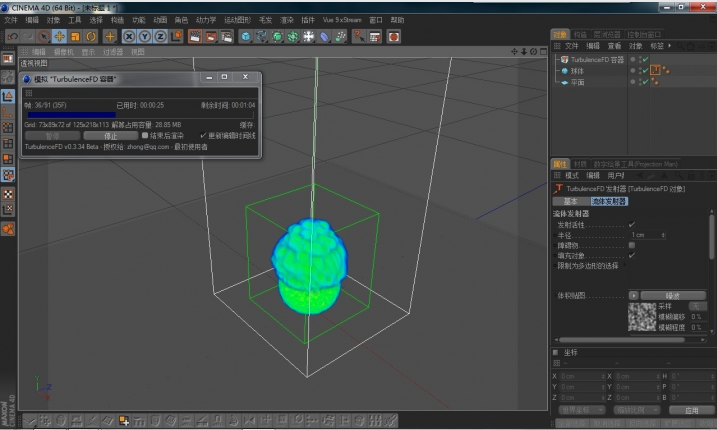Click the 模糊偏移 percentage field
The height and width of the screenshot is (430, 717).
click(x=698, y=317)
